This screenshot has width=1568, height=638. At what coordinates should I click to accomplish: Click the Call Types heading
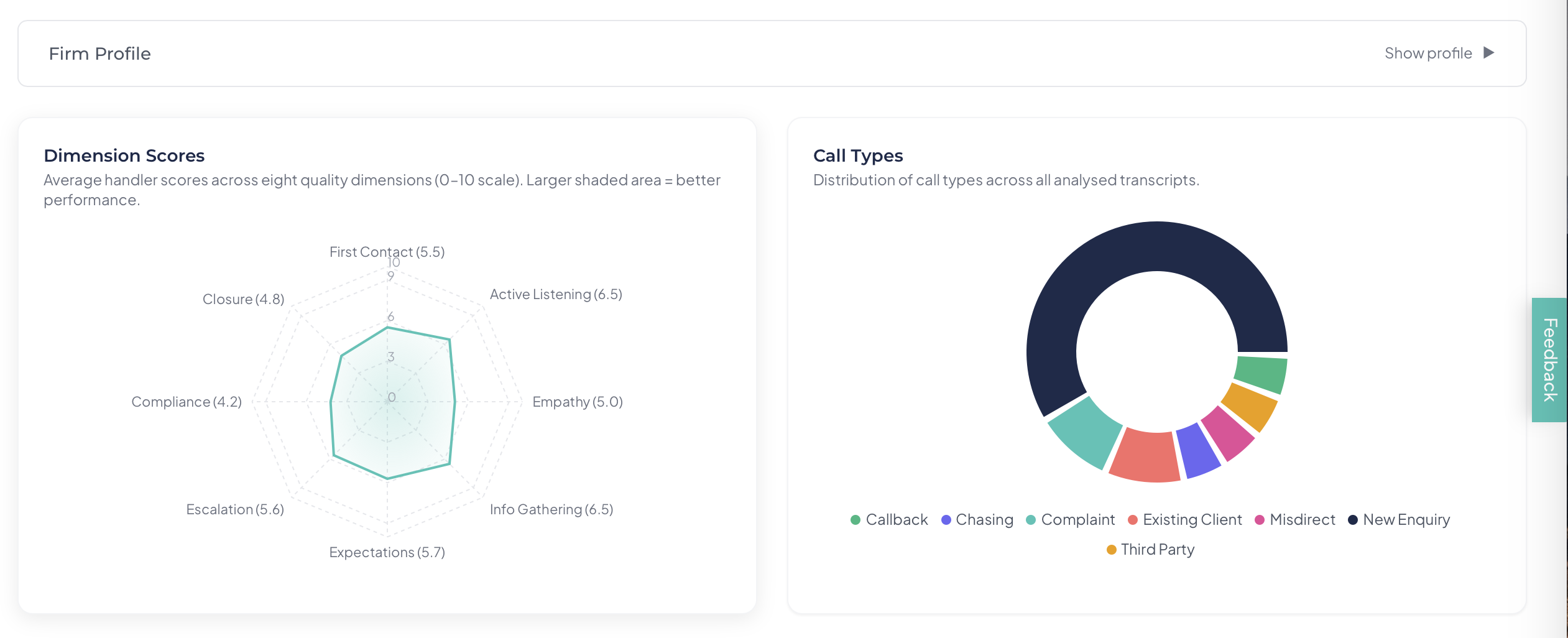(858, 155)
